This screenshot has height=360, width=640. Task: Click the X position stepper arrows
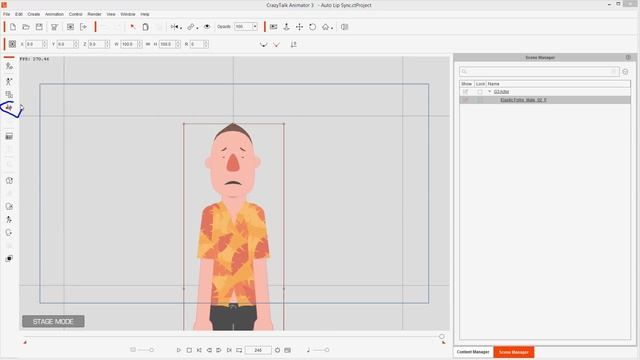pyautogui.click(x=44, y=44)
